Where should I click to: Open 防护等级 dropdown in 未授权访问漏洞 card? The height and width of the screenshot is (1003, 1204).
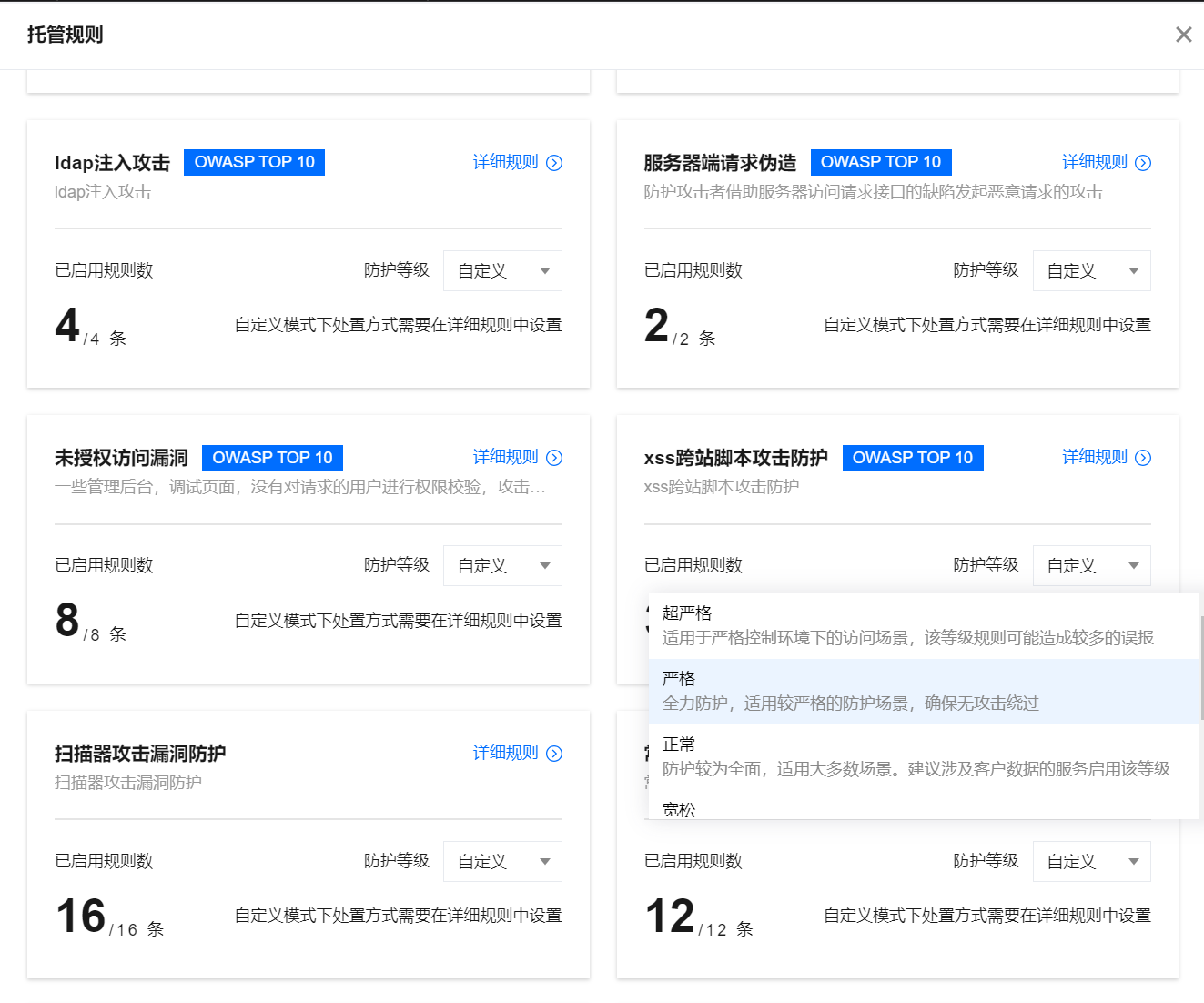pos(502,565)
